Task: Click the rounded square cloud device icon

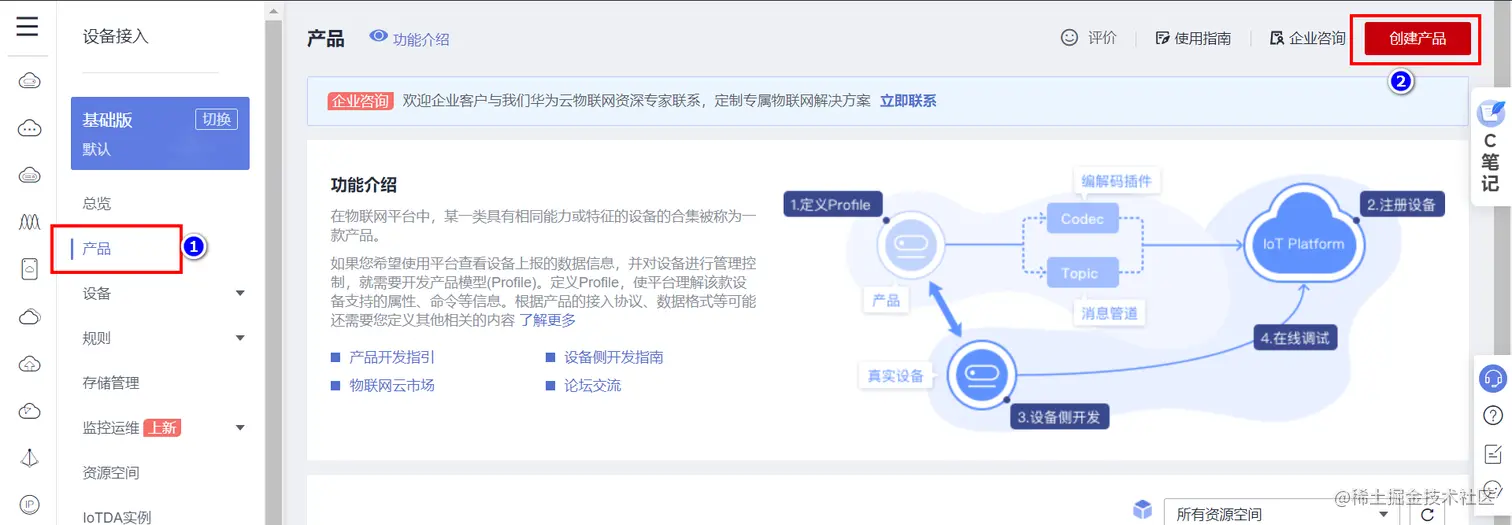Action: (x=30, y=269)
